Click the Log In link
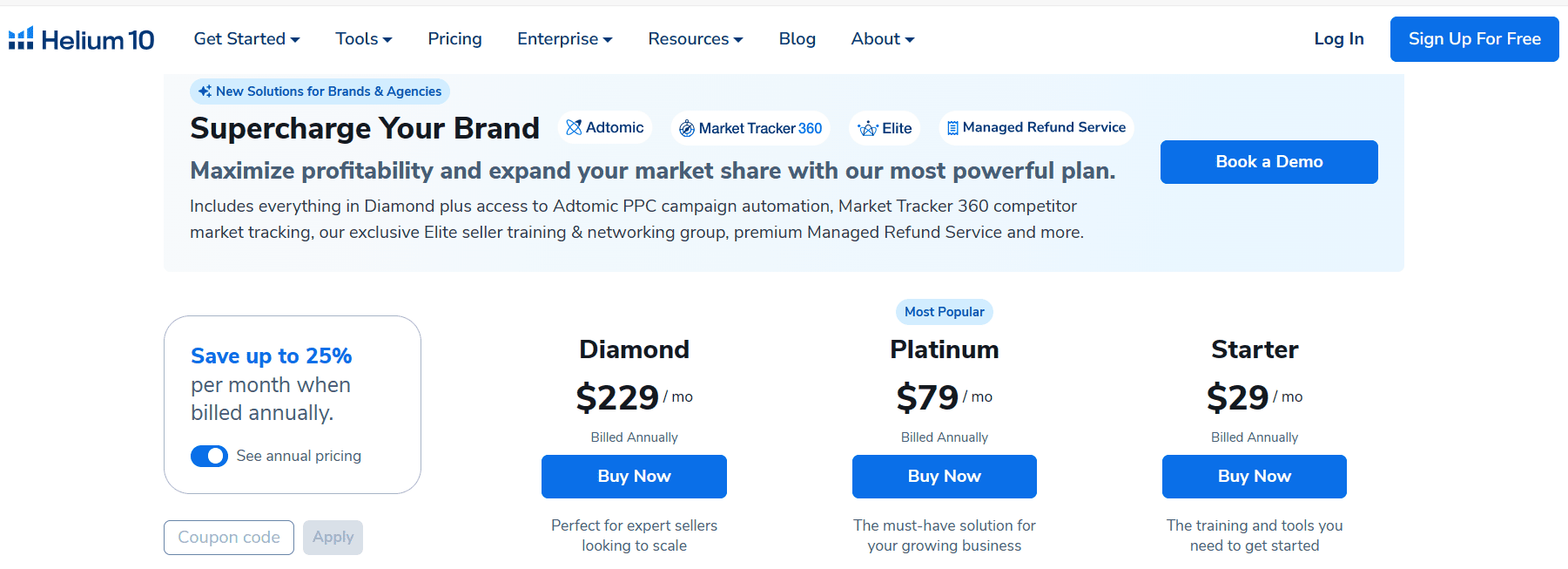1568x569 pixels. [x=1338, y=39]
